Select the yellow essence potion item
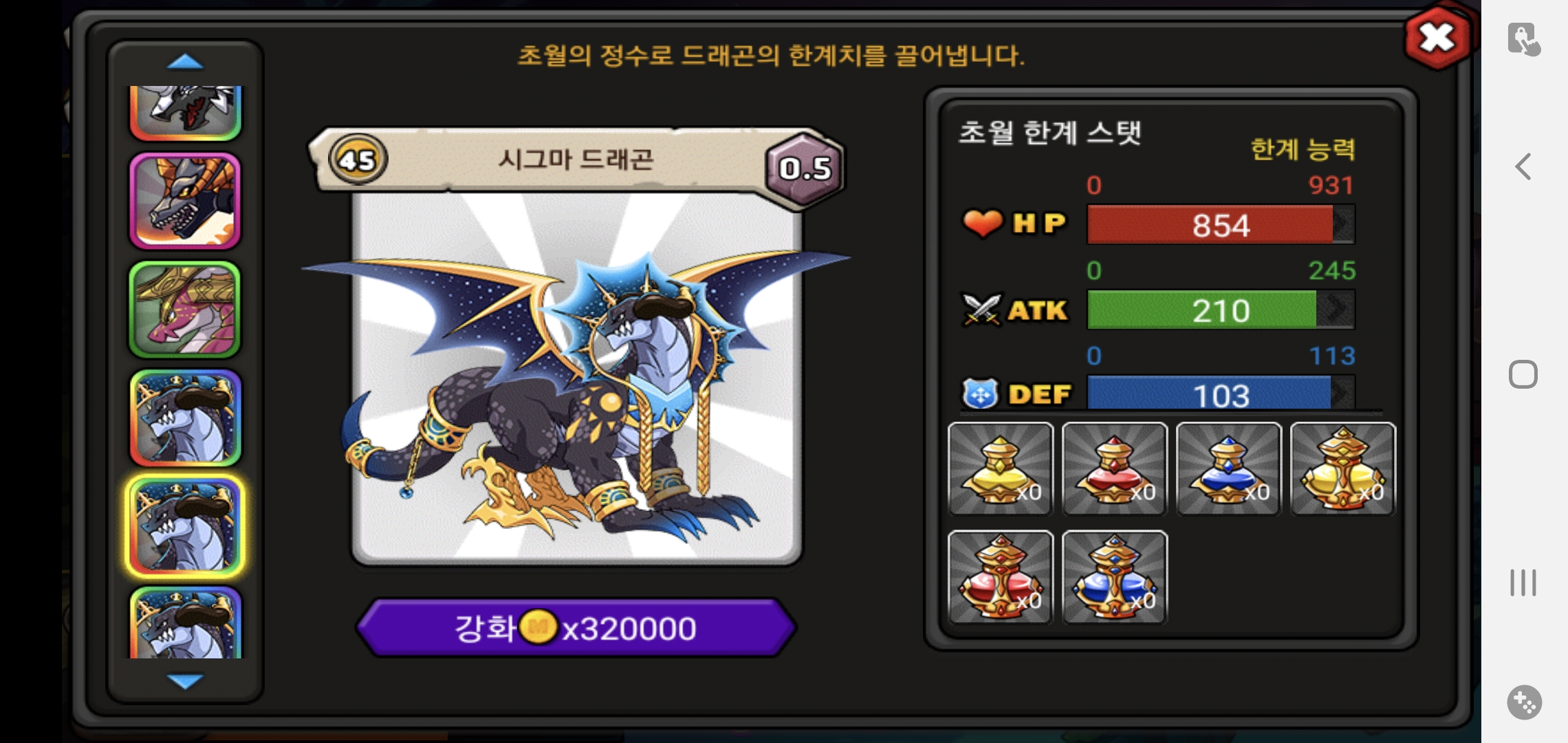Image resolution: width=1568 pixels, height=743 pixels. 1000,469
